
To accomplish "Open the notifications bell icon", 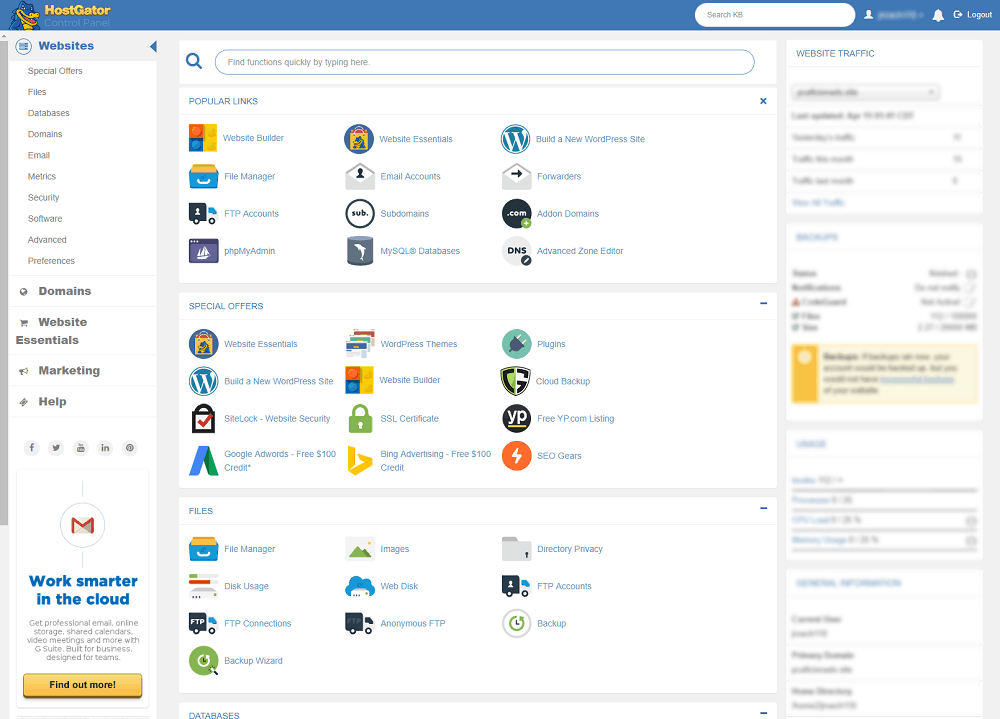I will pos(938,15).
